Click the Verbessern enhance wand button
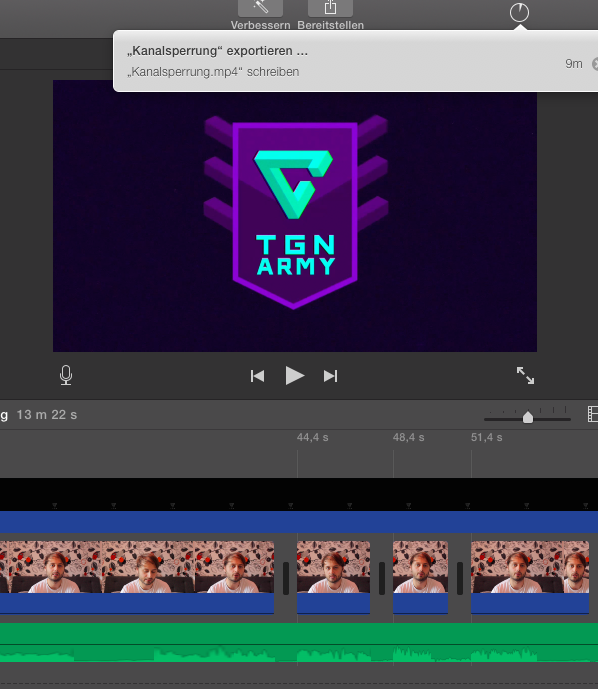This screenshot has height=689, width=598. pos(260,8)
